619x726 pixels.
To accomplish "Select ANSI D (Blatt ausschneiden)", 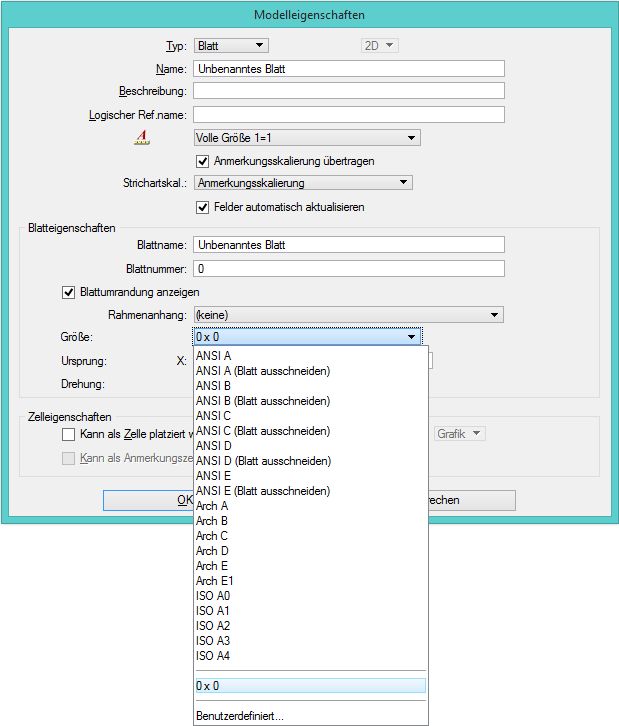I will [310, 461].
